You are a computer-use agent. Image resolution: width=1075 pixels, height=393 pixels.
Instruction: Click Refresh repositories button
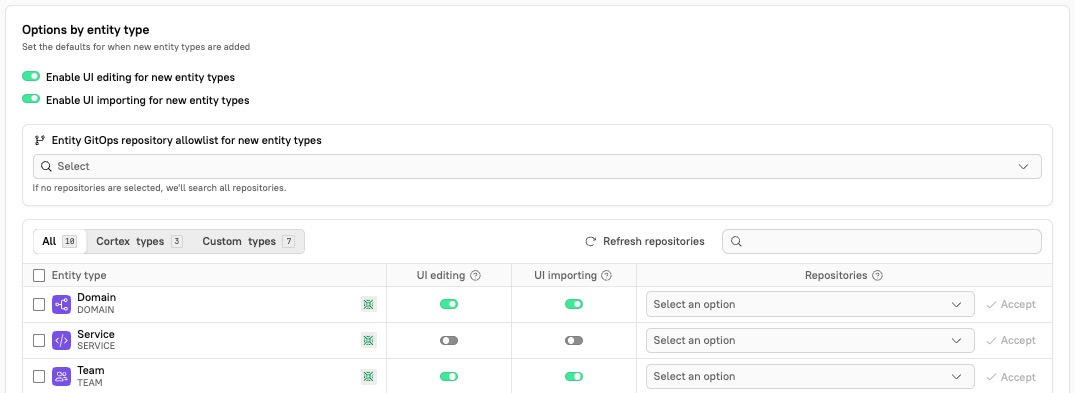[644, 241]
